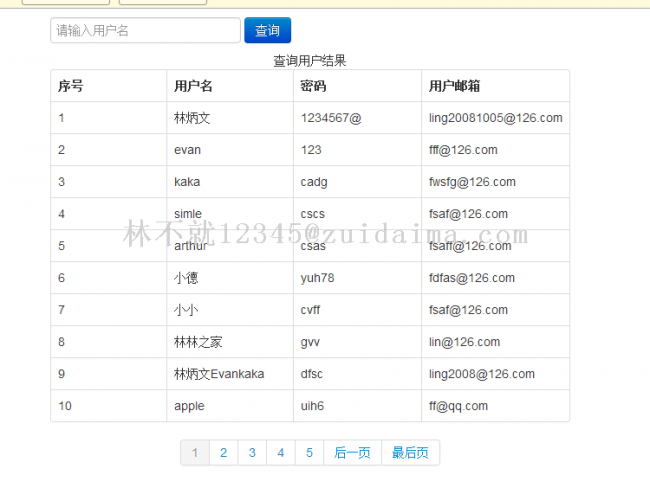Click the 后一页 next page link
The image size is (650, 488).
[x=352, y=453]
